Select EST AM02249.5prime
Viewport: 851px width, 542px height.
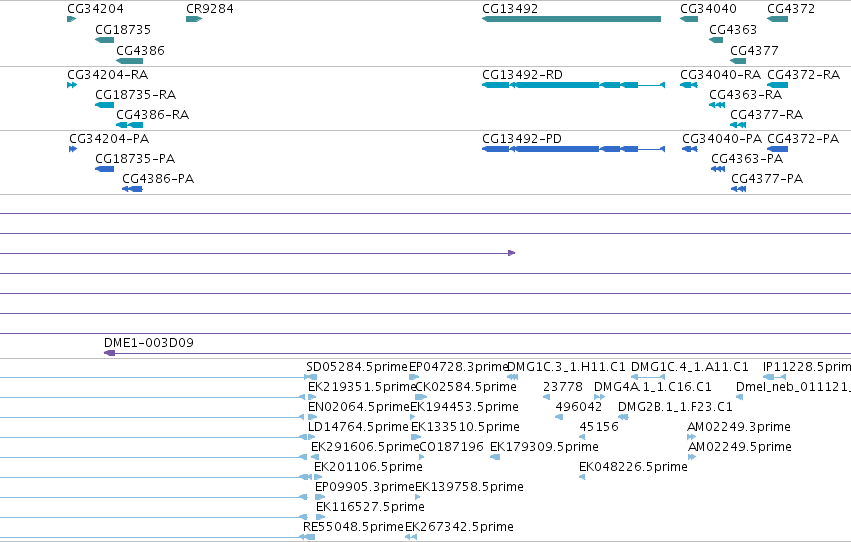pos(691,457)
